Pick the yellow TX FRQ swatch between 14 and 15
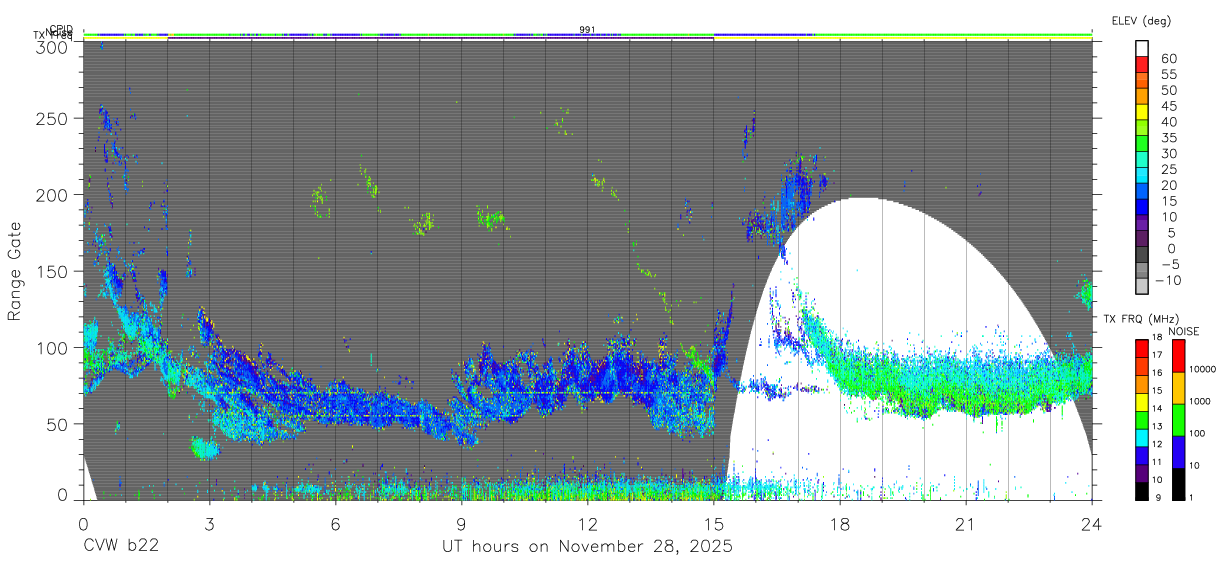The width and height of the screenshot is (1228, 567). 1142,401
